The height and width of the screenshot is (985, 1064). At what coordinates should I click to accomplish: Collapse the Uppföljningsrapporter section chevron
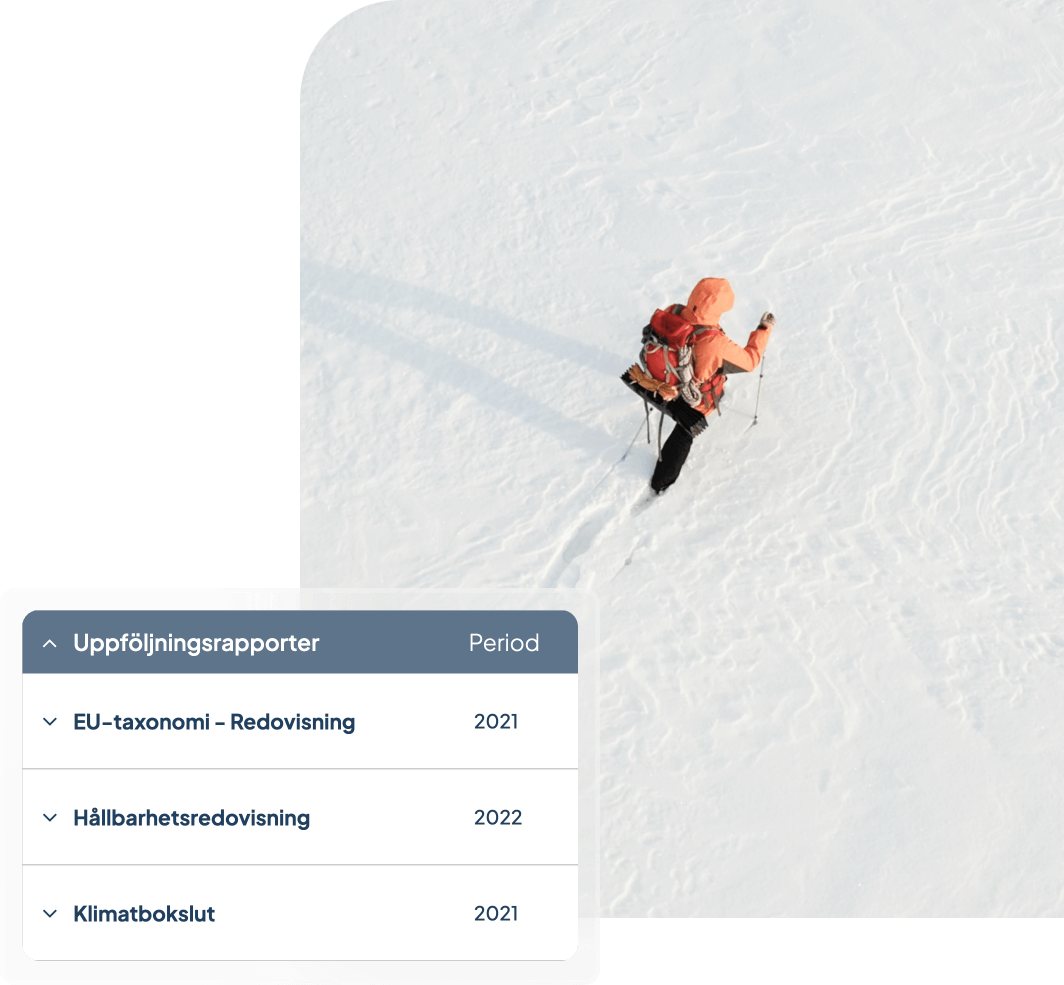[x=50, y=643]
